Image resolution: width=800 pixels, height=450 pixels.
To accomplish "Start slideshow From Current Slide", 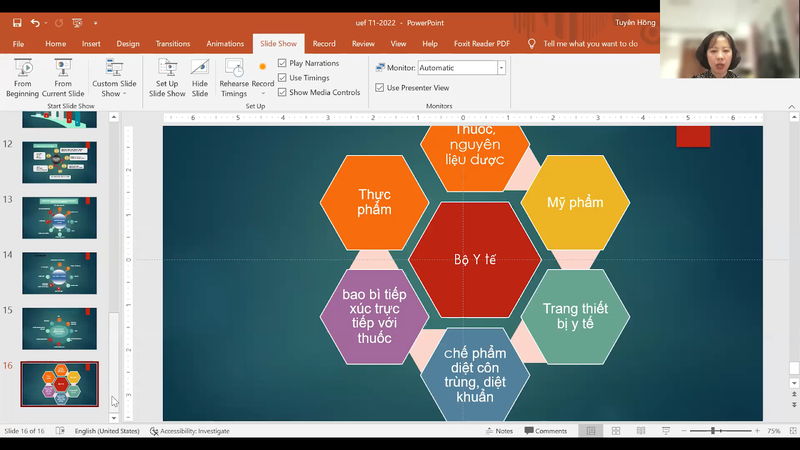I will (x=63, y=76).
